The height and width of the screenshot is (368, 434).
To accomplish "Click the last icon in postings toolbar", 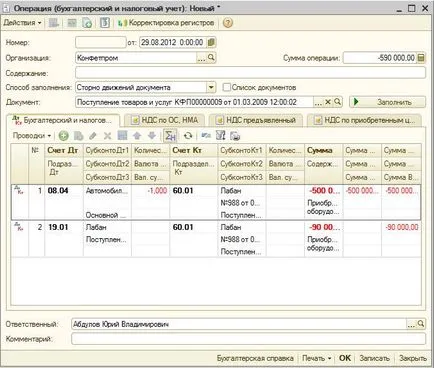I will [235, 136].
